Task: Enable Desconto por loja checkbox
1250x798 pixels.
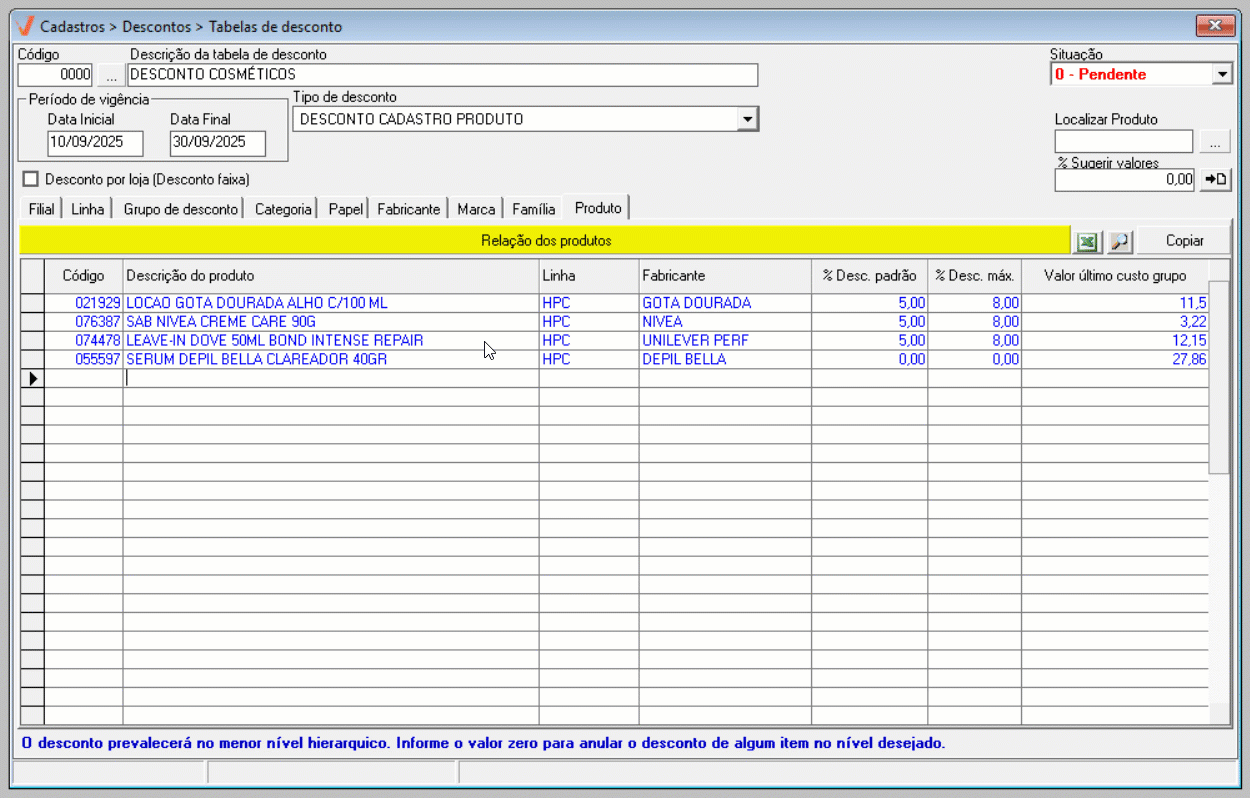Action: [x=30, y=179]
